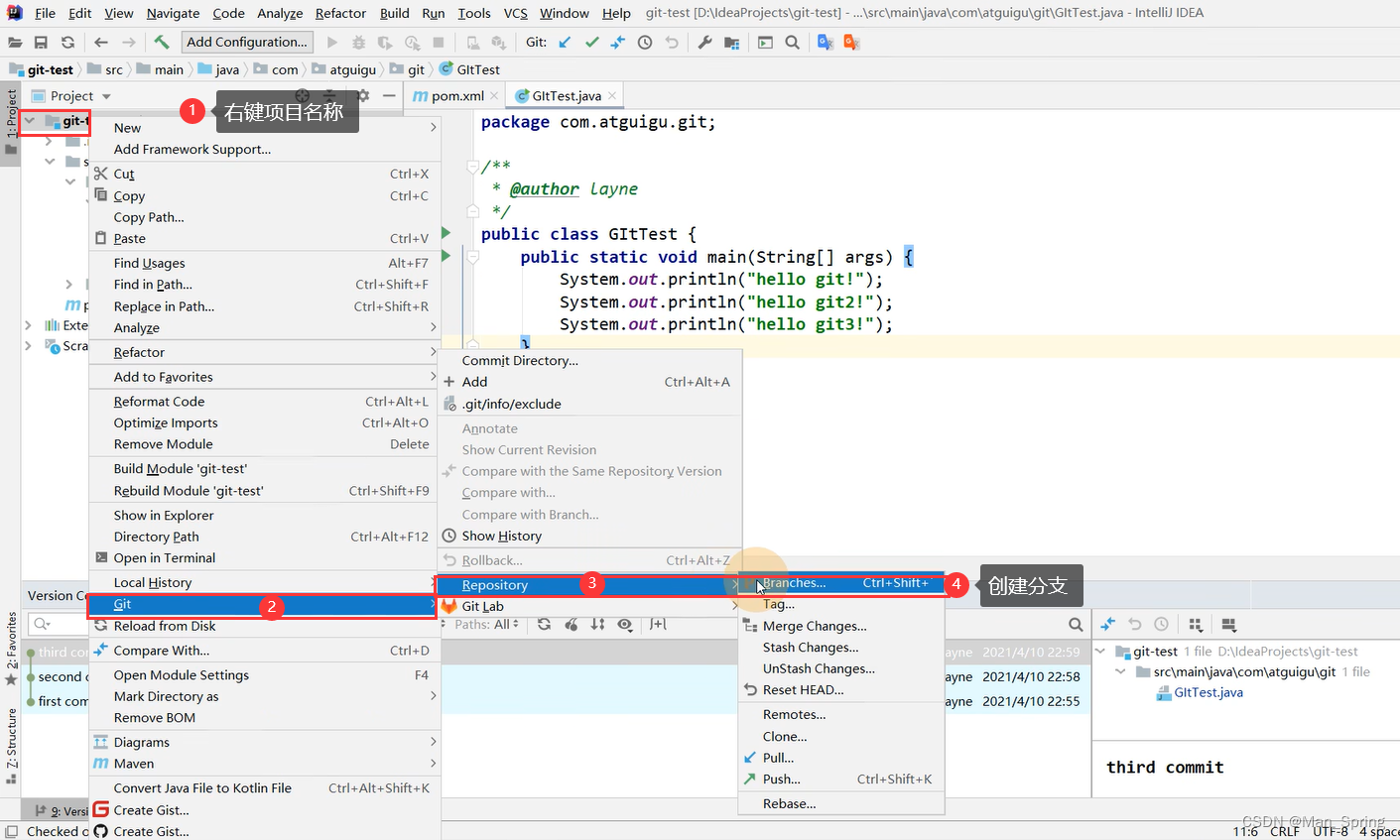Collapse the src\main\java\com\atguigu\git changes node

1121,671
